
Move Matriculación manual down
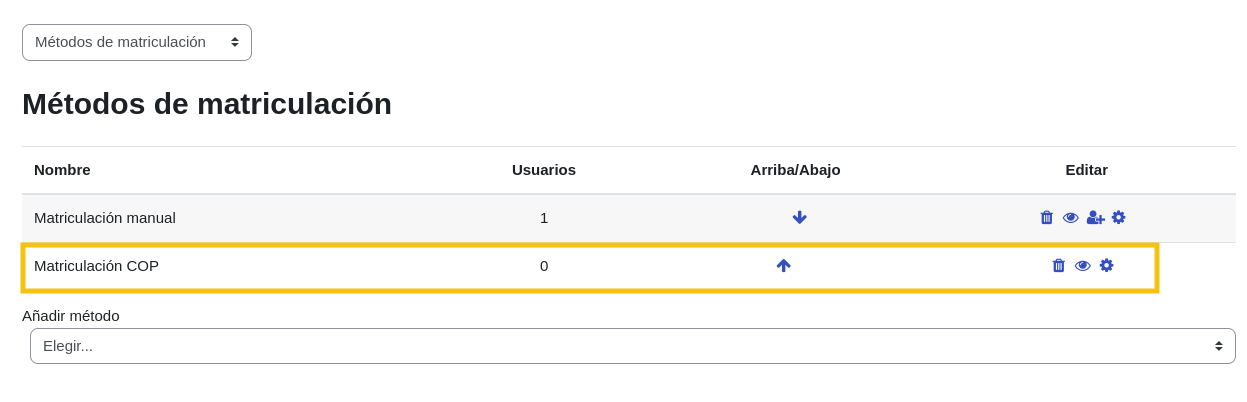pos(799,218)
